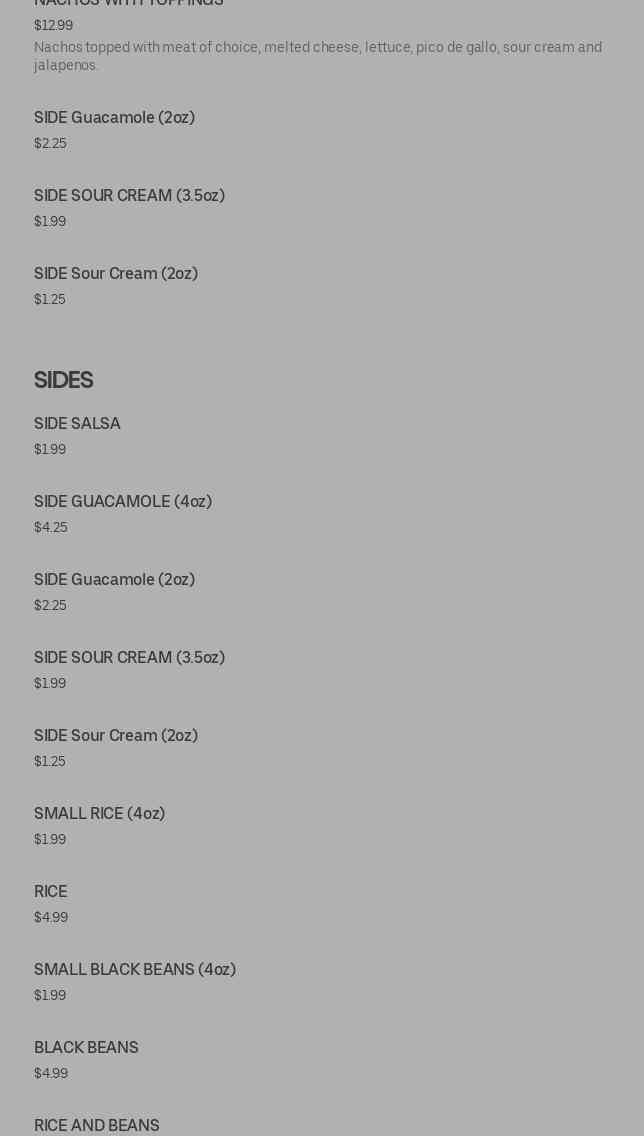
Task: Select SIDE Guacamole (2oz) under the SIDES heading
Action: tap(114, 580)
